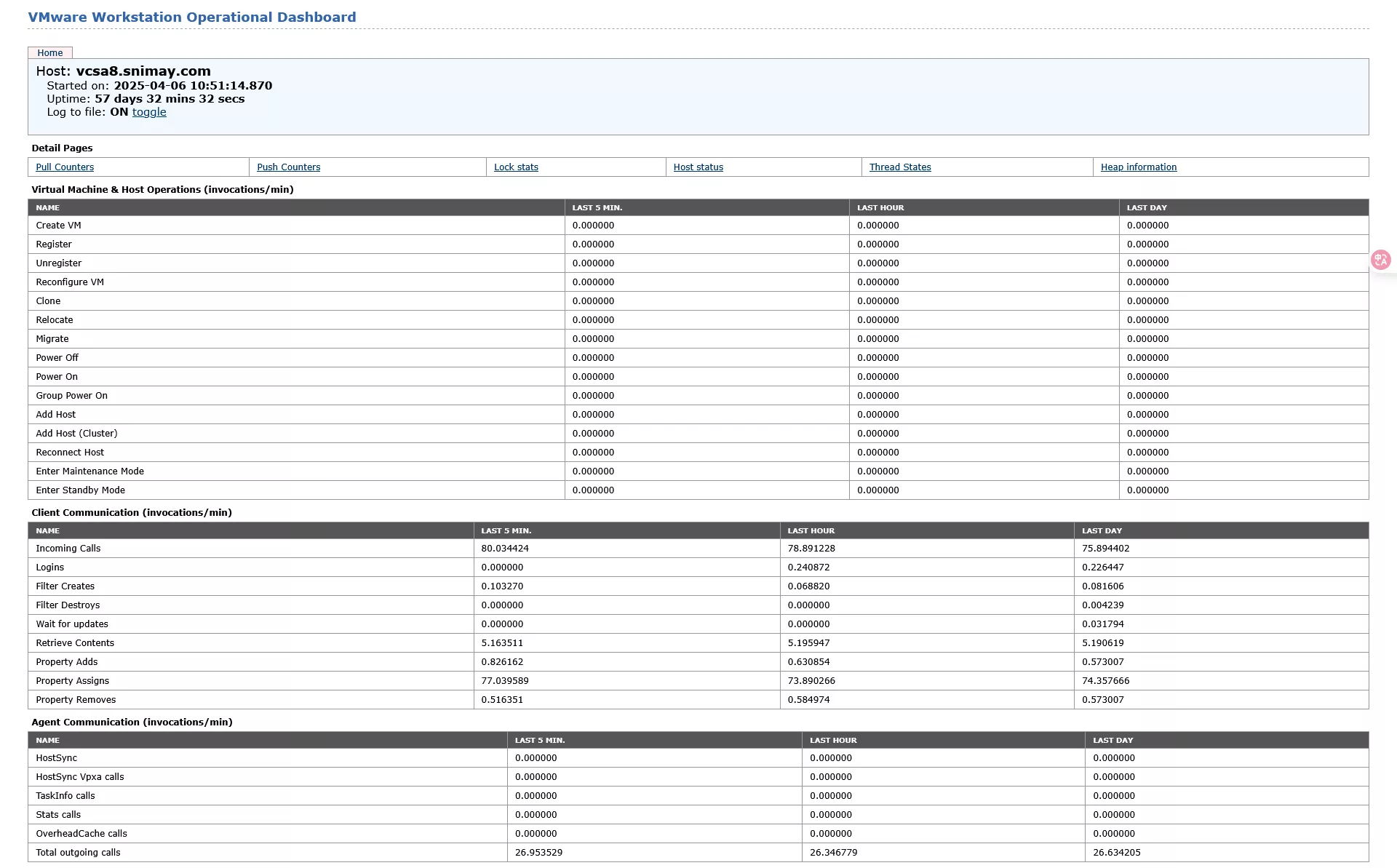Open Heap information link

[x=1138, y=167]
